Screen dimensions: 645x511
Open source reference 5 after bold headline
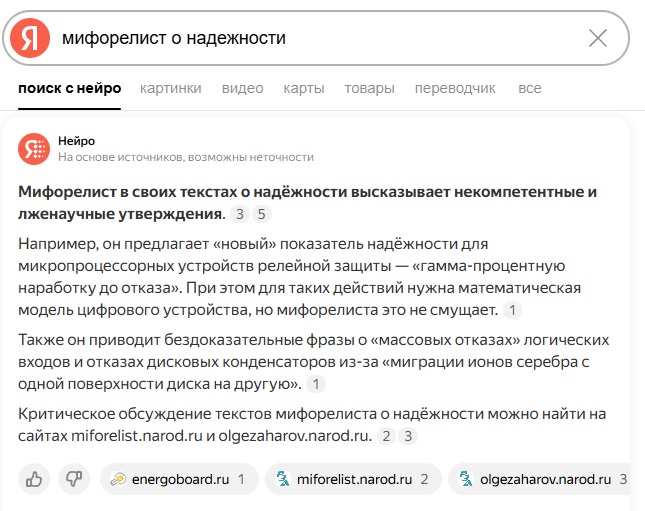(262, 214)
